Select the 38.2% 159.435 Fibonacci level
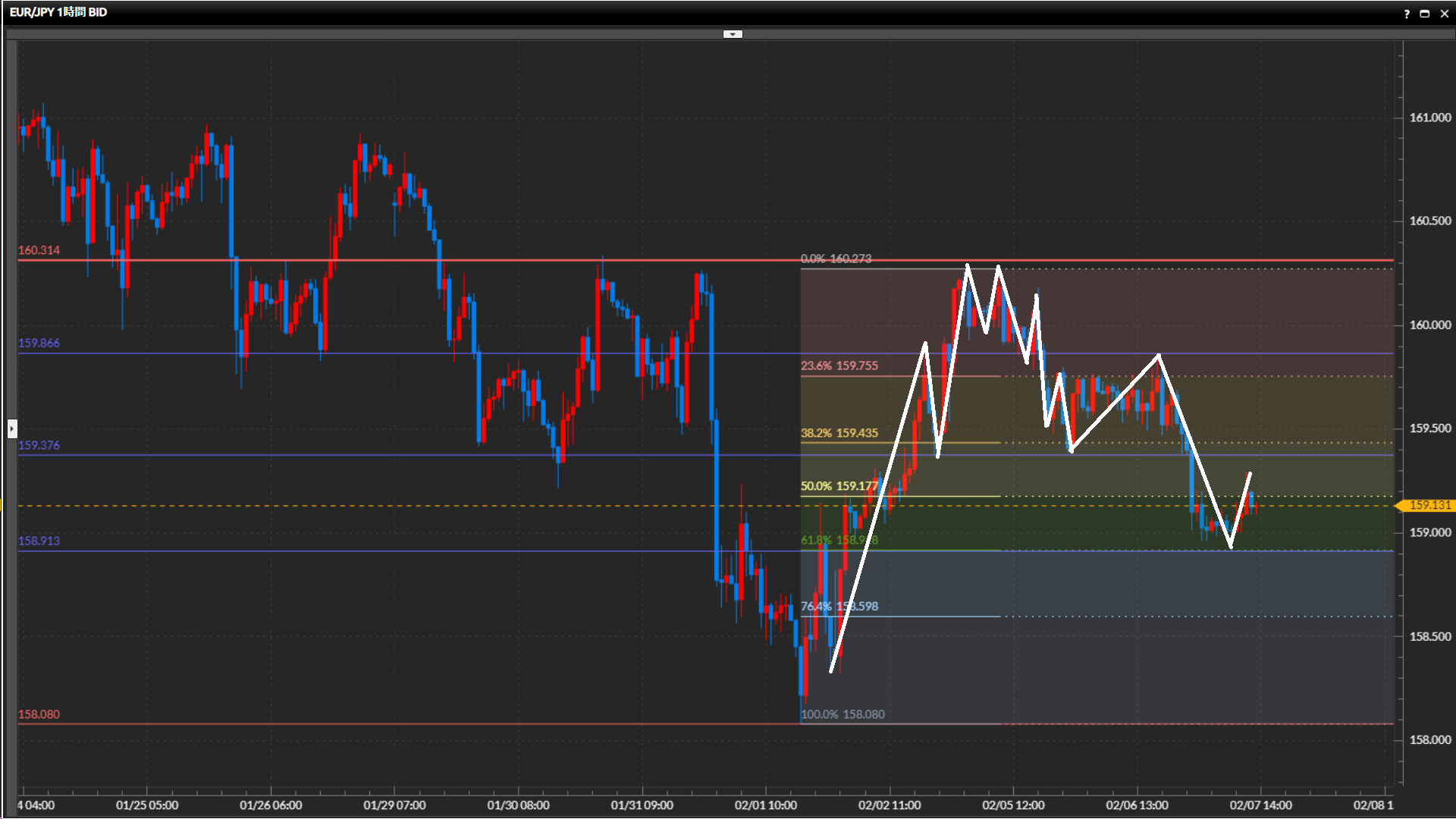The width and height of the screenshot is (1456, 819). coord(839,433)
